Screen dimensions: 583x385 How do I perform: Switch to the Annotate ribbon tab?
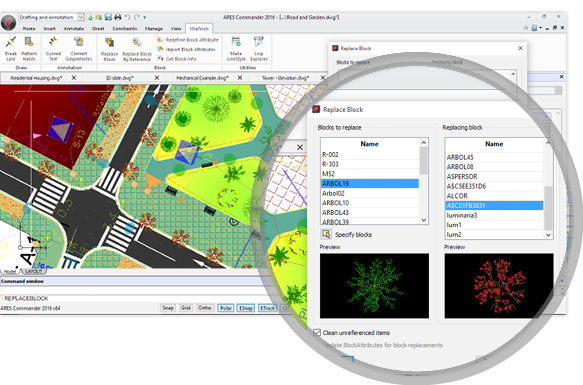coord(74,29)
